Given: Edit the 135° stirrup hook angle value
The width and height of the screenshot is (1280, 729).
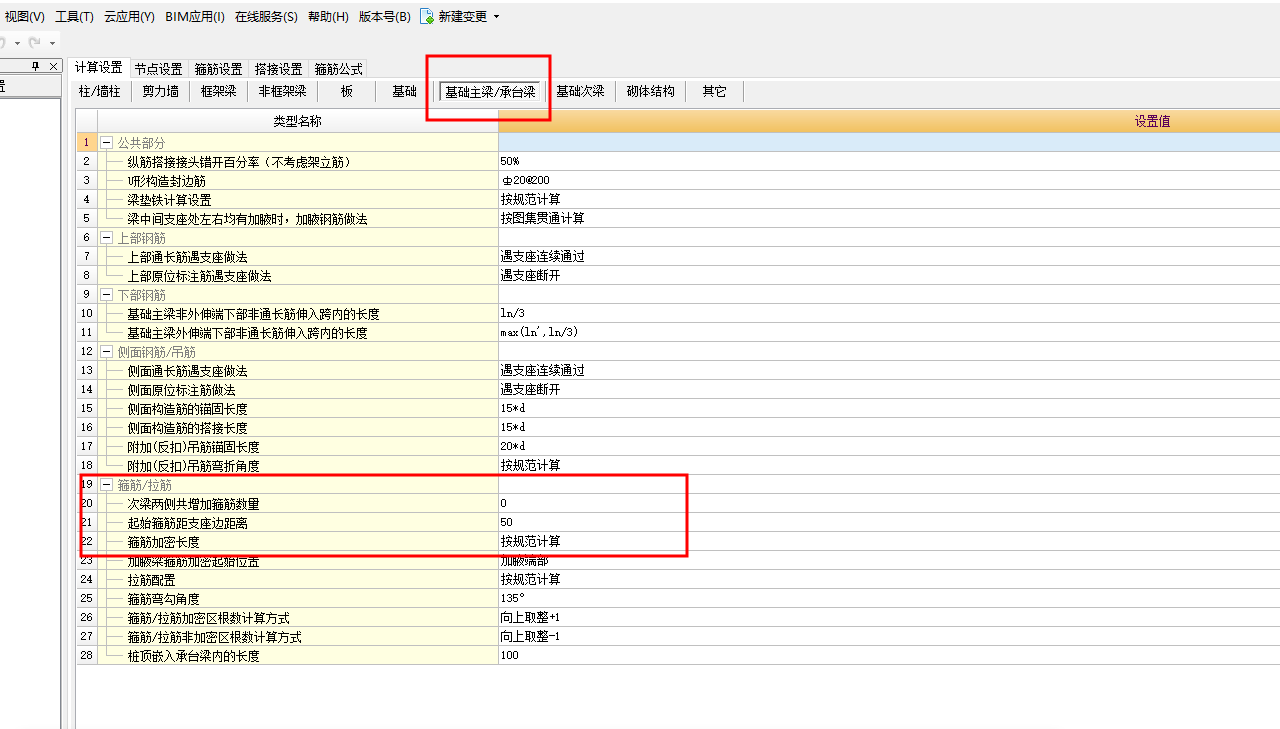Looking at the screenshot, I should click(x=889, y=598).
